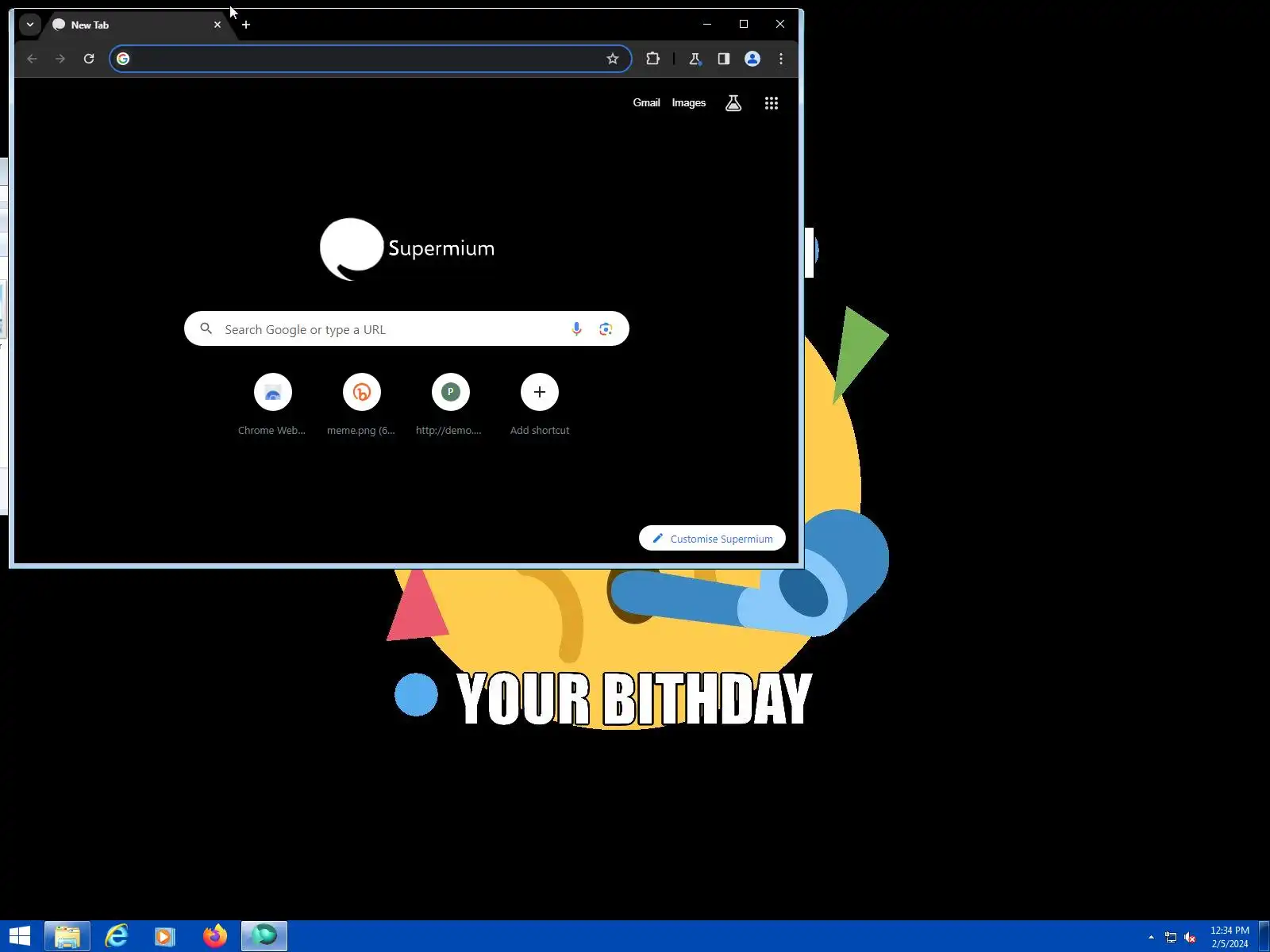
Task: Click the Google icon in address bar
Action: (x=123, y=59)
